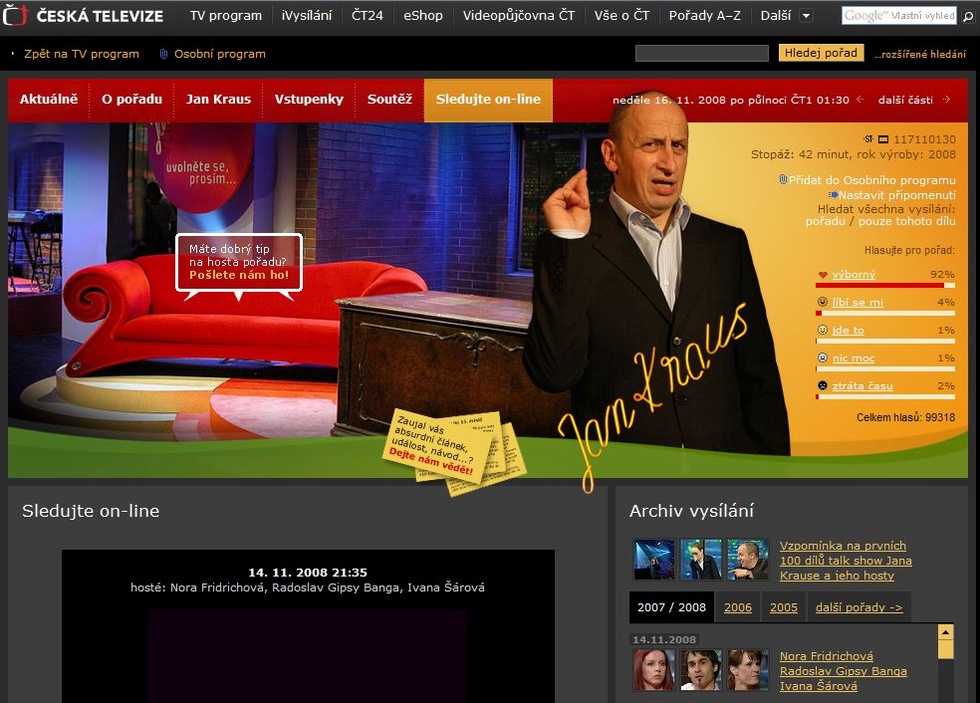The height and width of the screenshot is (703, 980).
Task: Click the paperclip icon before Přidat do Osobního programu
Action: click(x=782, y=179)
